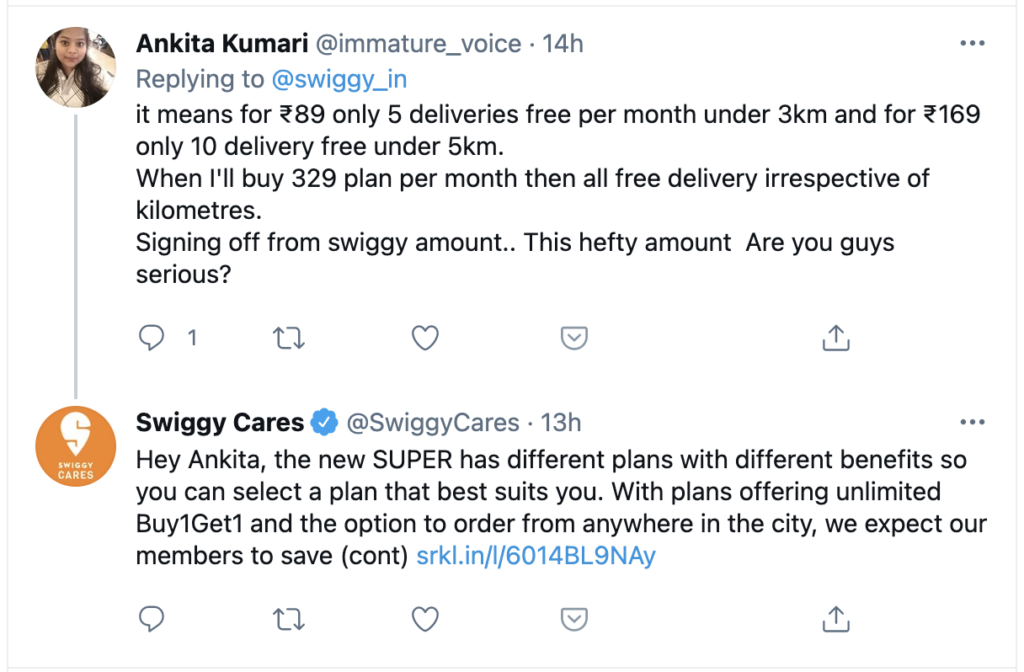The image size is (1024, 672).
Task: Open Swiggy Cares display name
Action: click(220, 423)
